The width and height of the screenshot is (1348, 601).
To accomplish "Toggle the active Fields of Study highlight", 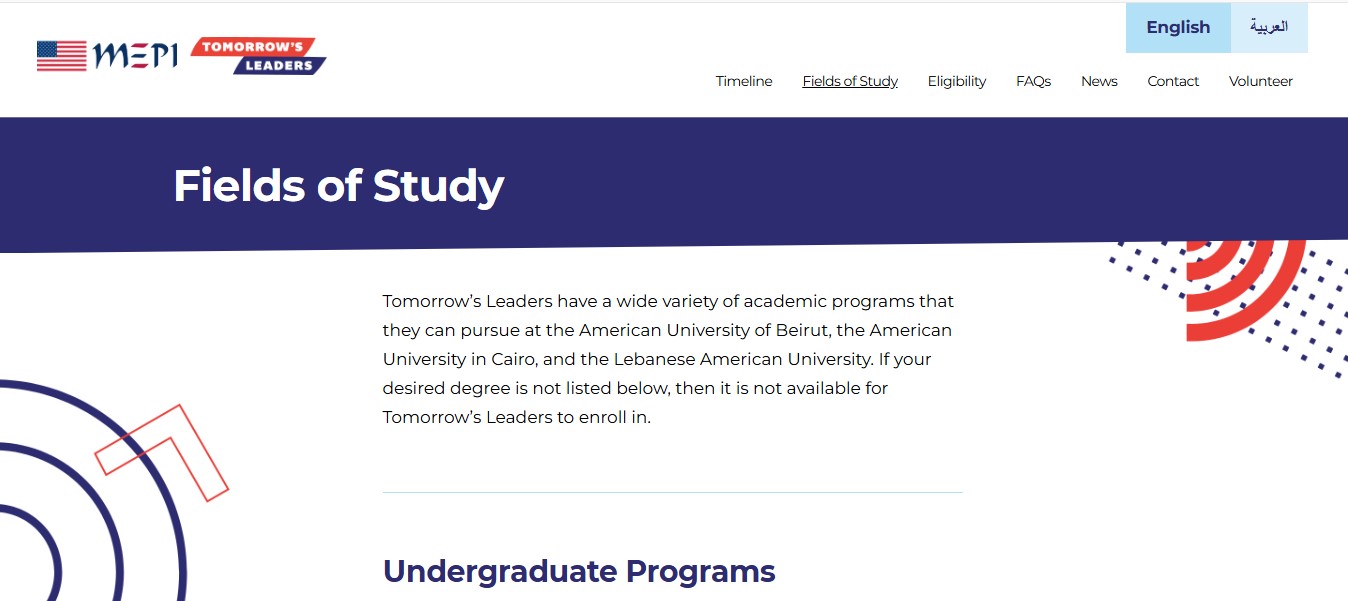I will pyautogui.click(x=850, y=81).
